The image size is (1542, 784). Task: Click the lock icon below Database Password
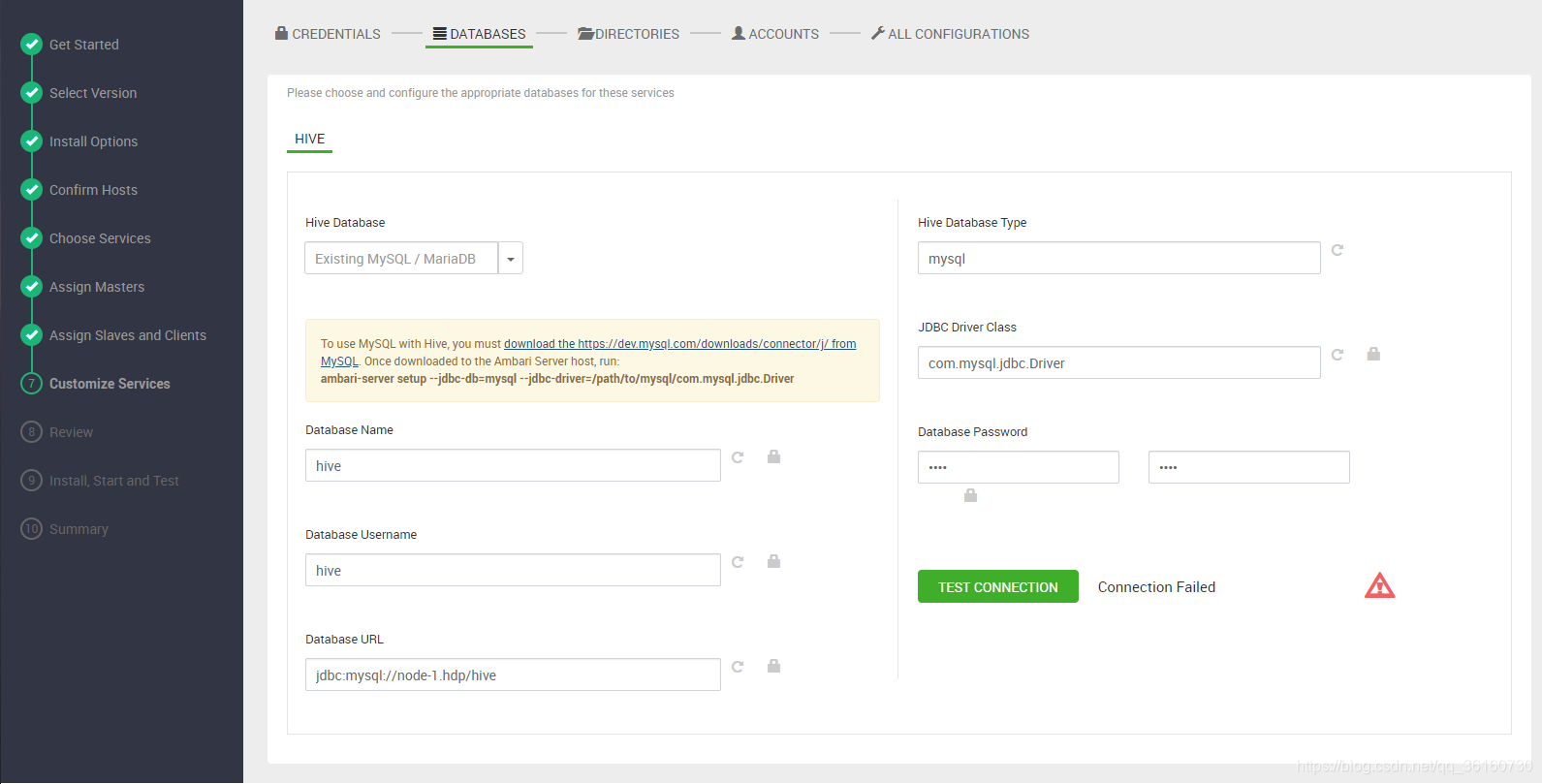(x=970, y=495)
